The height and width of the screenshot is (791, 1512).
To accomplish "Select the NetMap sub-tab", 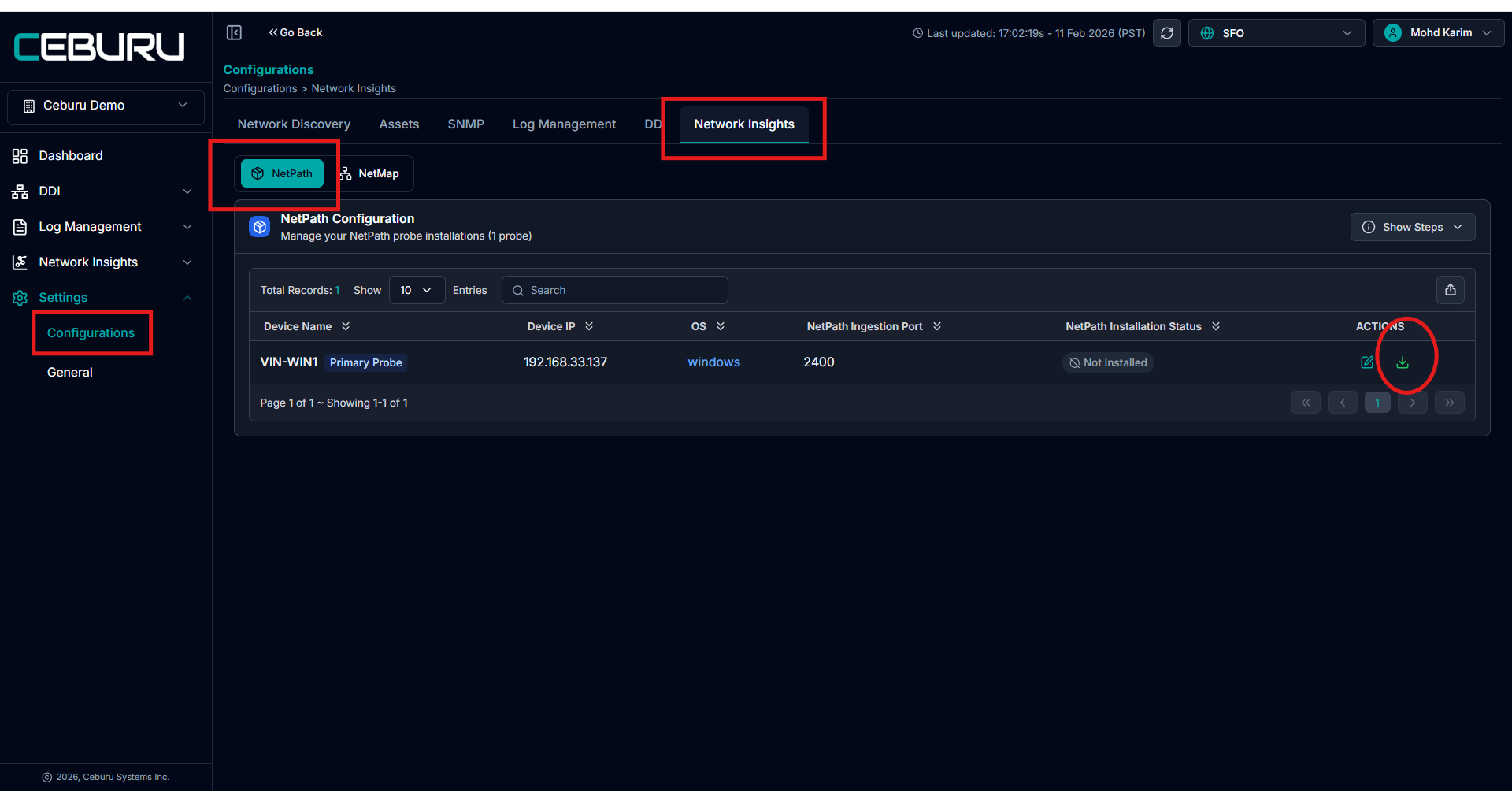I will tap(369, 173).
